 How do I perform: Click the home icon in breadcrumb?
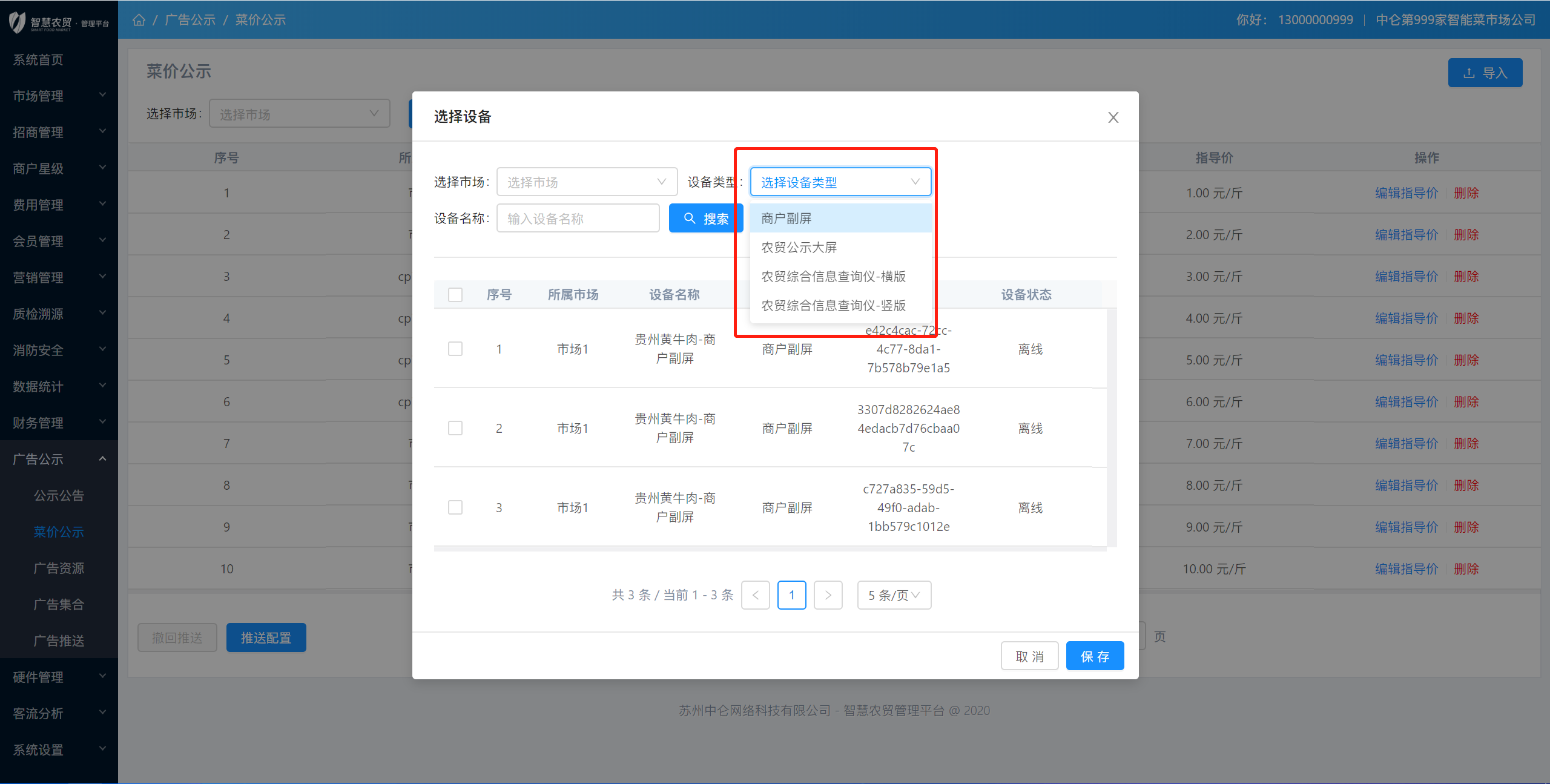point(139,20)
